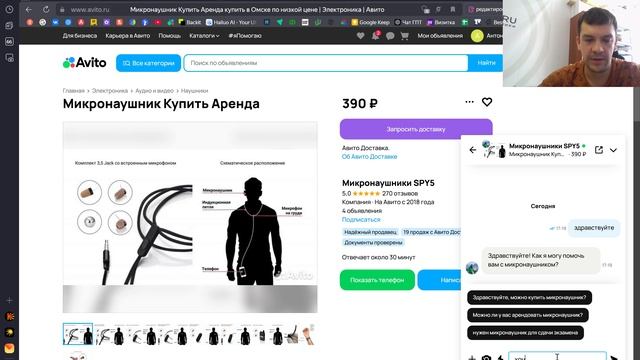Open the Для бизнеса menu link
Viewport: 640px width, 360px height.
tap(80, 36)
